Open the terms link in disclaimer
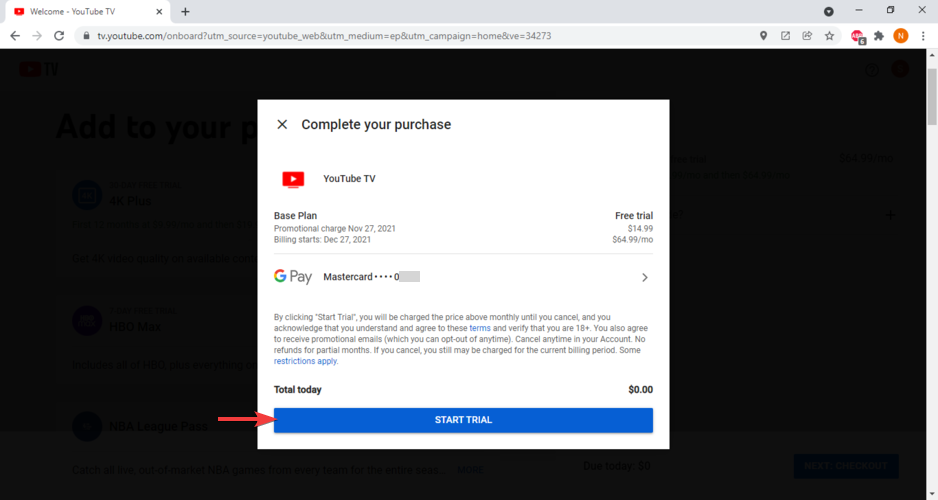This screenshot has height=500, width=938. [x=480, y=328]
